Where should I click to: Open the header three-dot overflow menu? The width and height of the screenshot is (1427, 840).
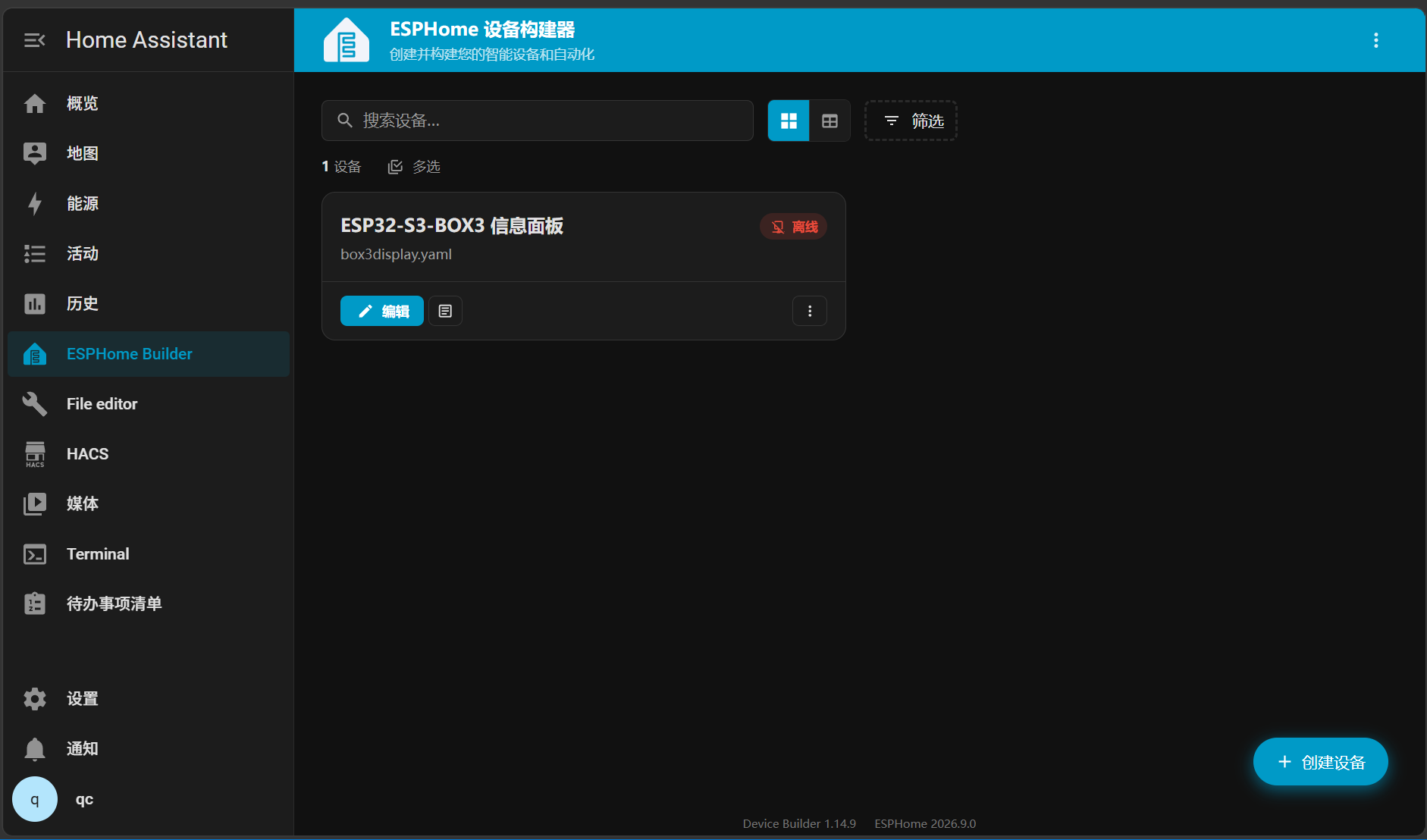click(x=1376, y=40)
